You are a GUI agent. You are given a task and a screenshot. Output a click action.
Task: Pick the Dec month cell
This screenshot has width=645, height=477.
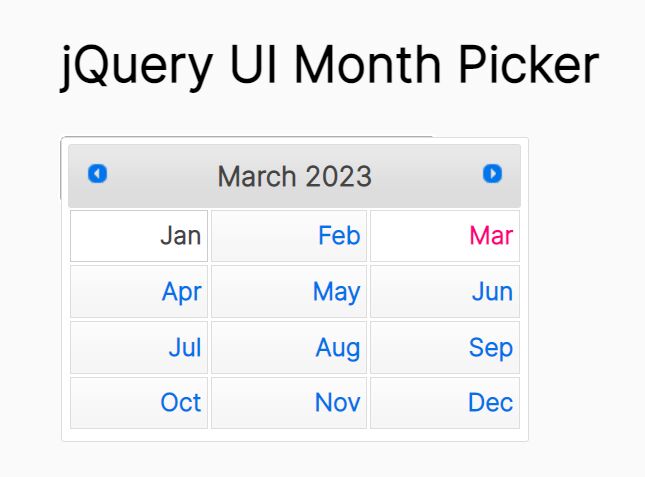(445, 403)
